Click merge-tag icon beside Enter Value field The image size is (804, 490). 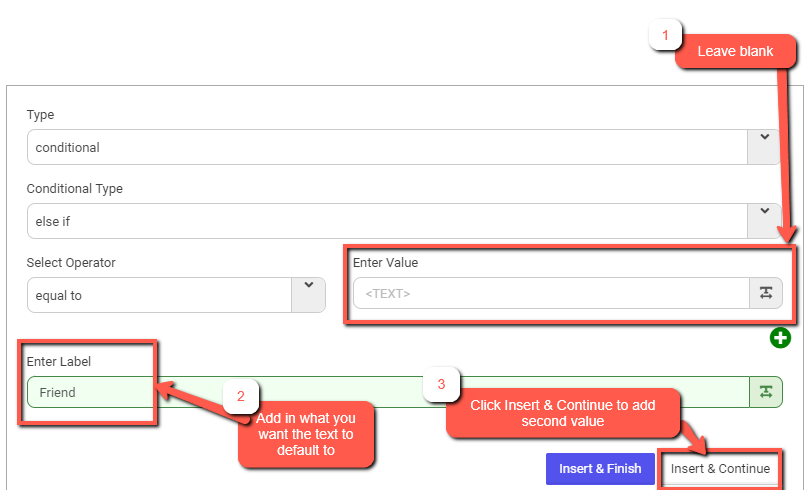click(x=765, y=293)
